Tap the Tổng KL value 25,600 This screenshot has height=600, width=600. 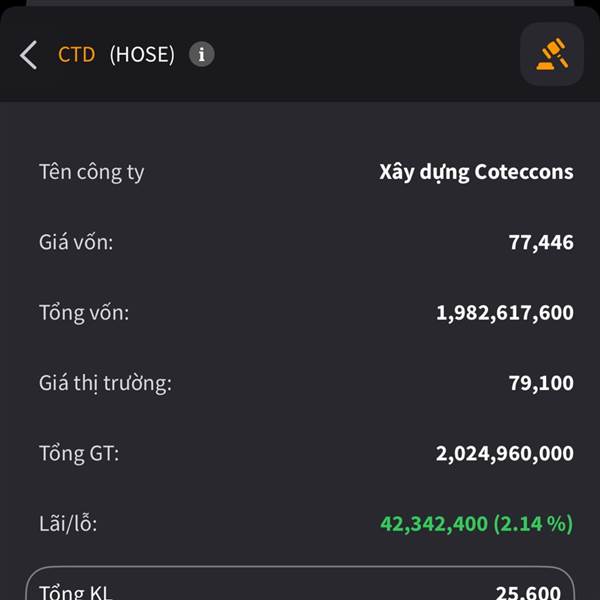click(x=528, y=592)
